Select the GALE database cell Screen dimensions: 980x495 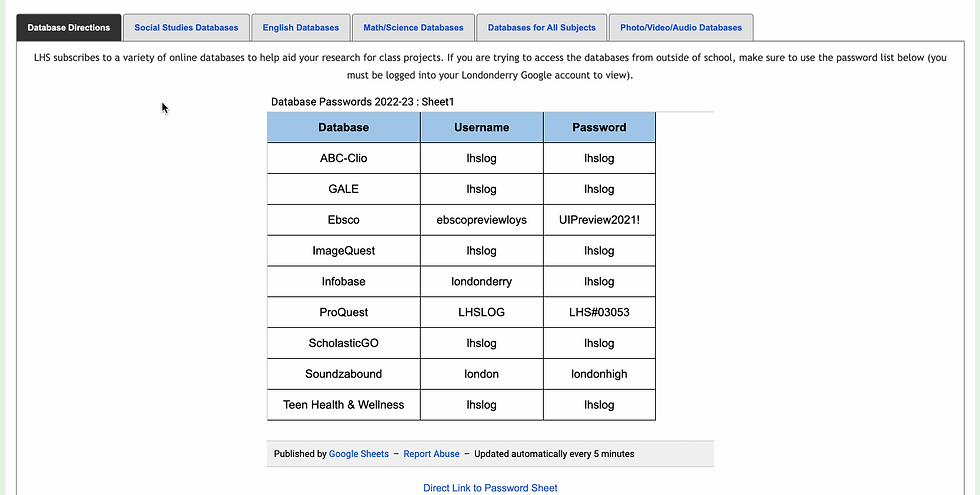(x=344, y=189)
